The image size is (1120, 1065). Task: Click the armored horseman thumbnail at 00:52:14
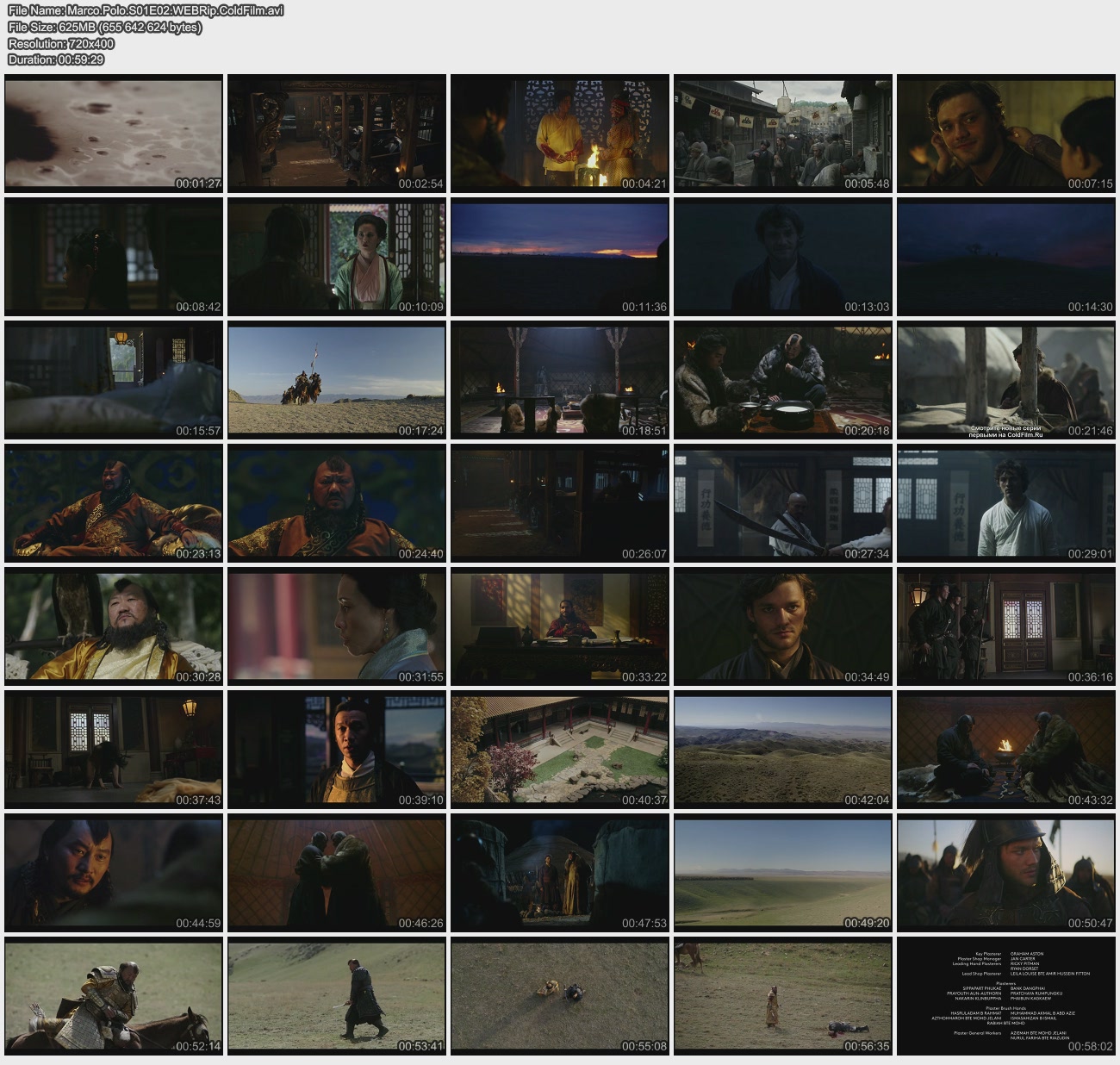click(x=114, y=997)
